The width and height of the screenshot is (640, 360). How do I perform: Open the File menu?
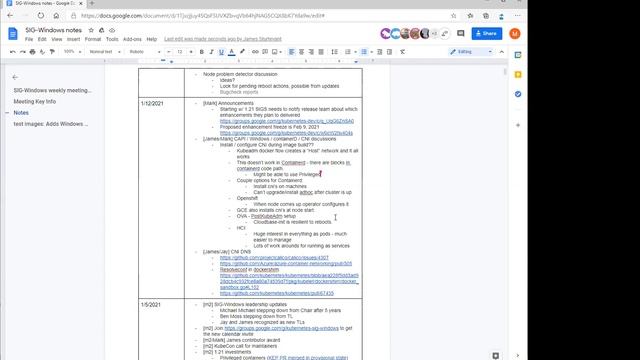tap(29, 39)
